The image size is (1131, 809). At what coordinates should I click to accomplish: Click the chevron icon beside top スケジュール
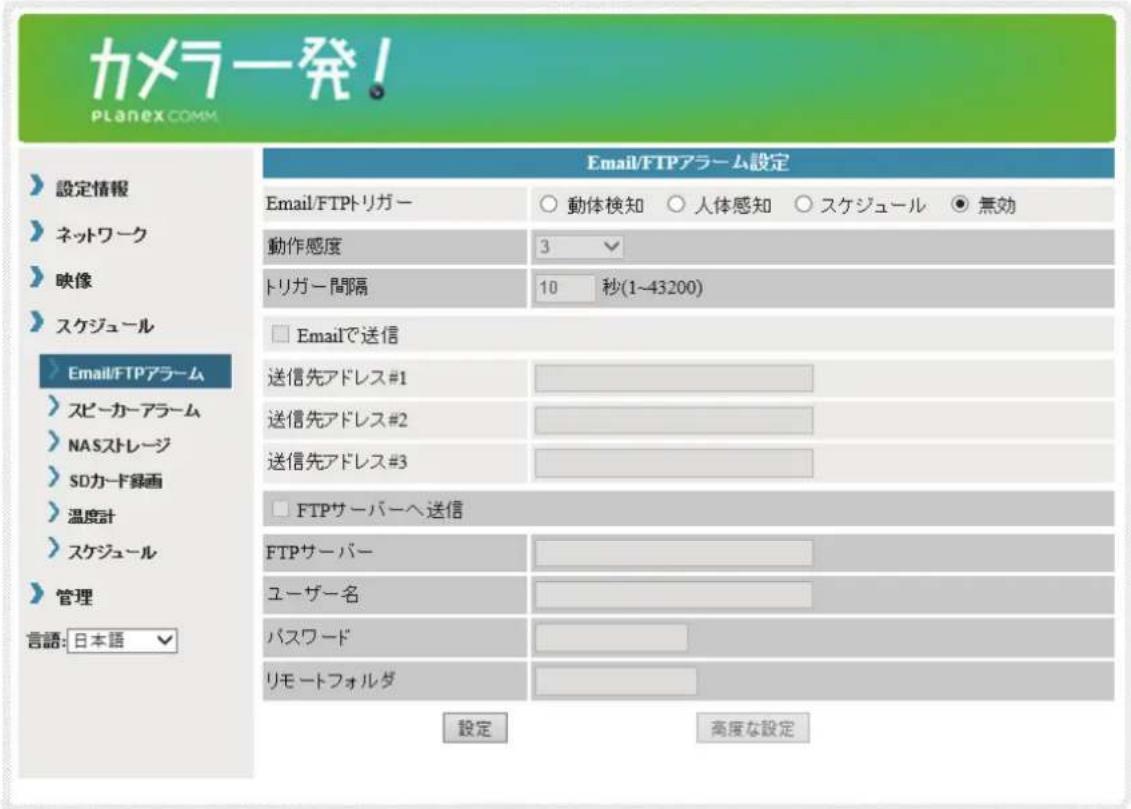37,322
